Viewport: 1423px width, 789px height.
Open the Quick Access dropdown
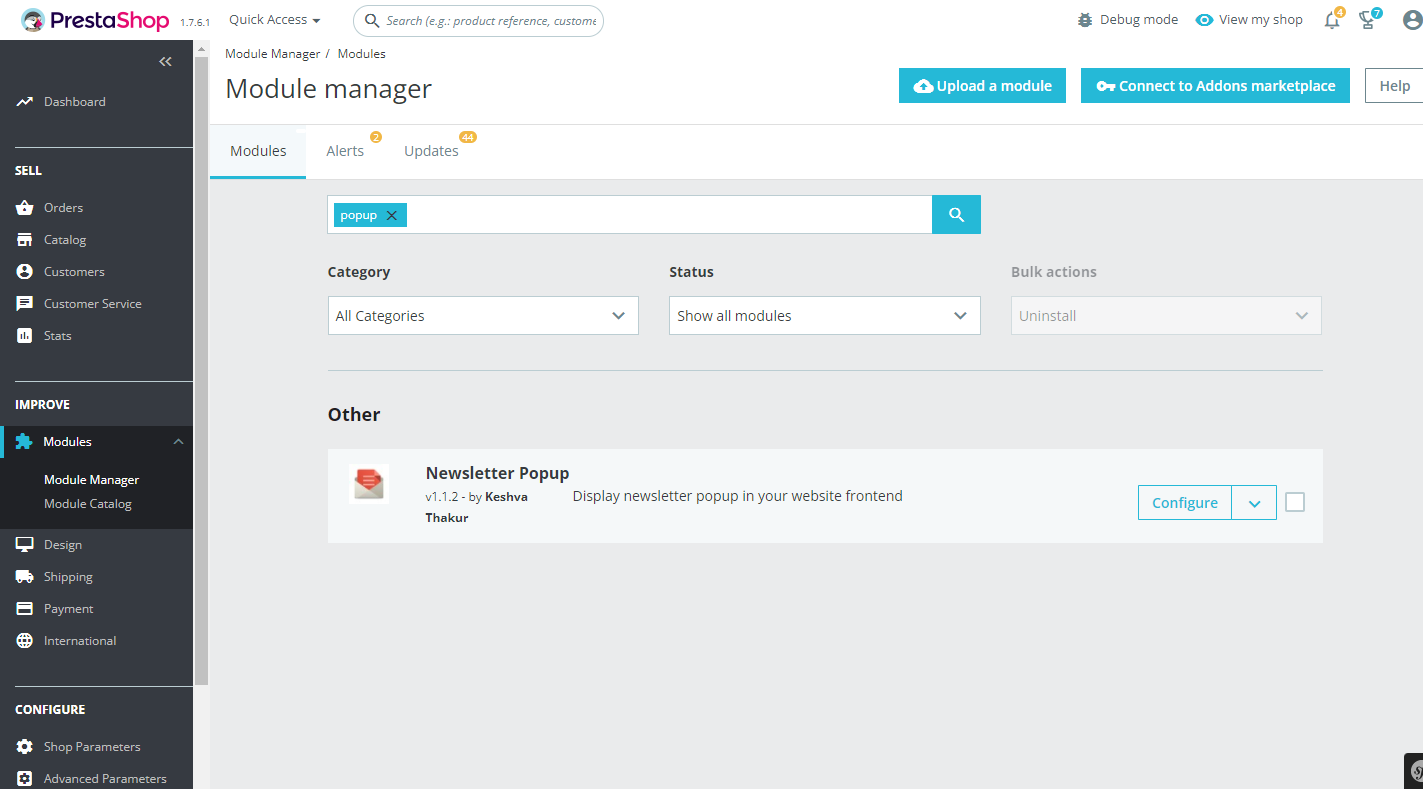275,20
